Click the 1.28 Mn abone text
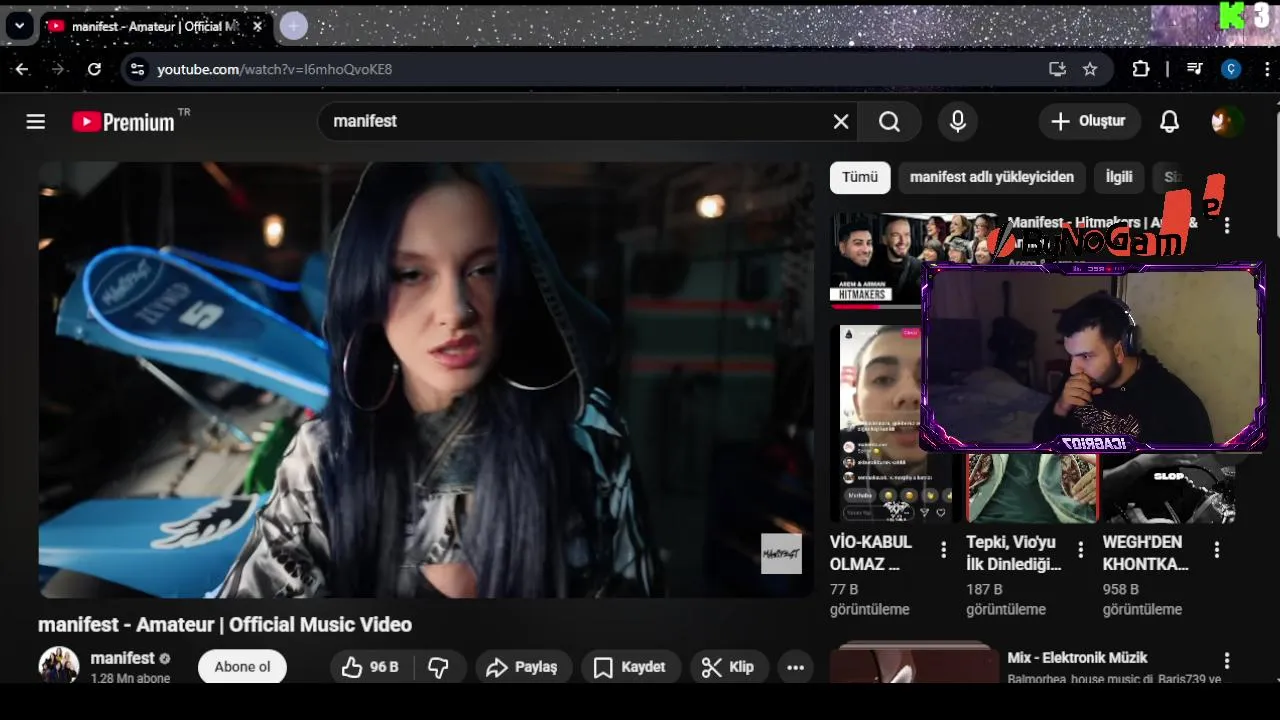This screenshot has height=720, width=1280. click(130, 678)
